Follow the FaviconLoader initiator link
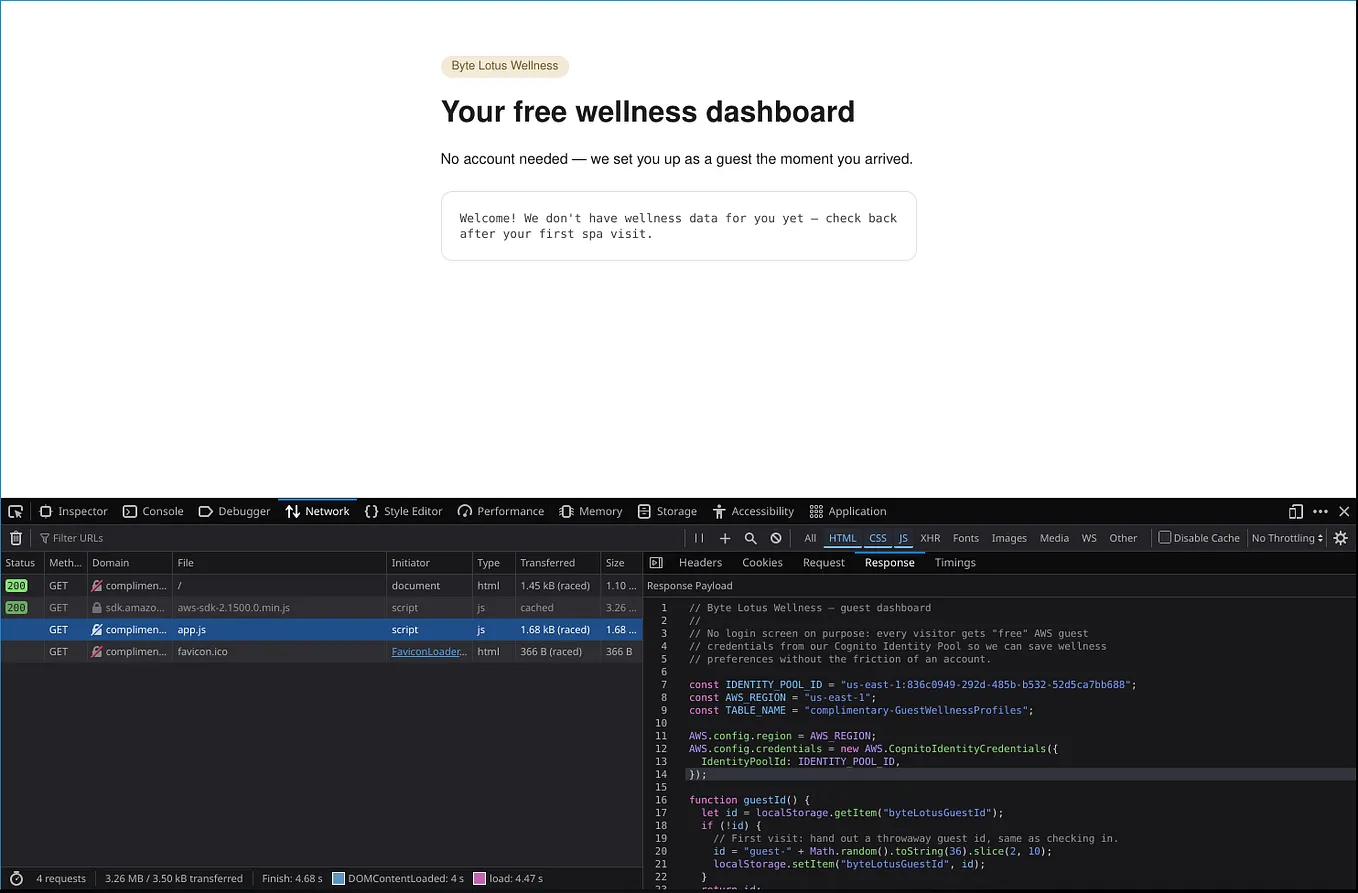The width and height of the screenshot is (1358, 893). [429, 652]
